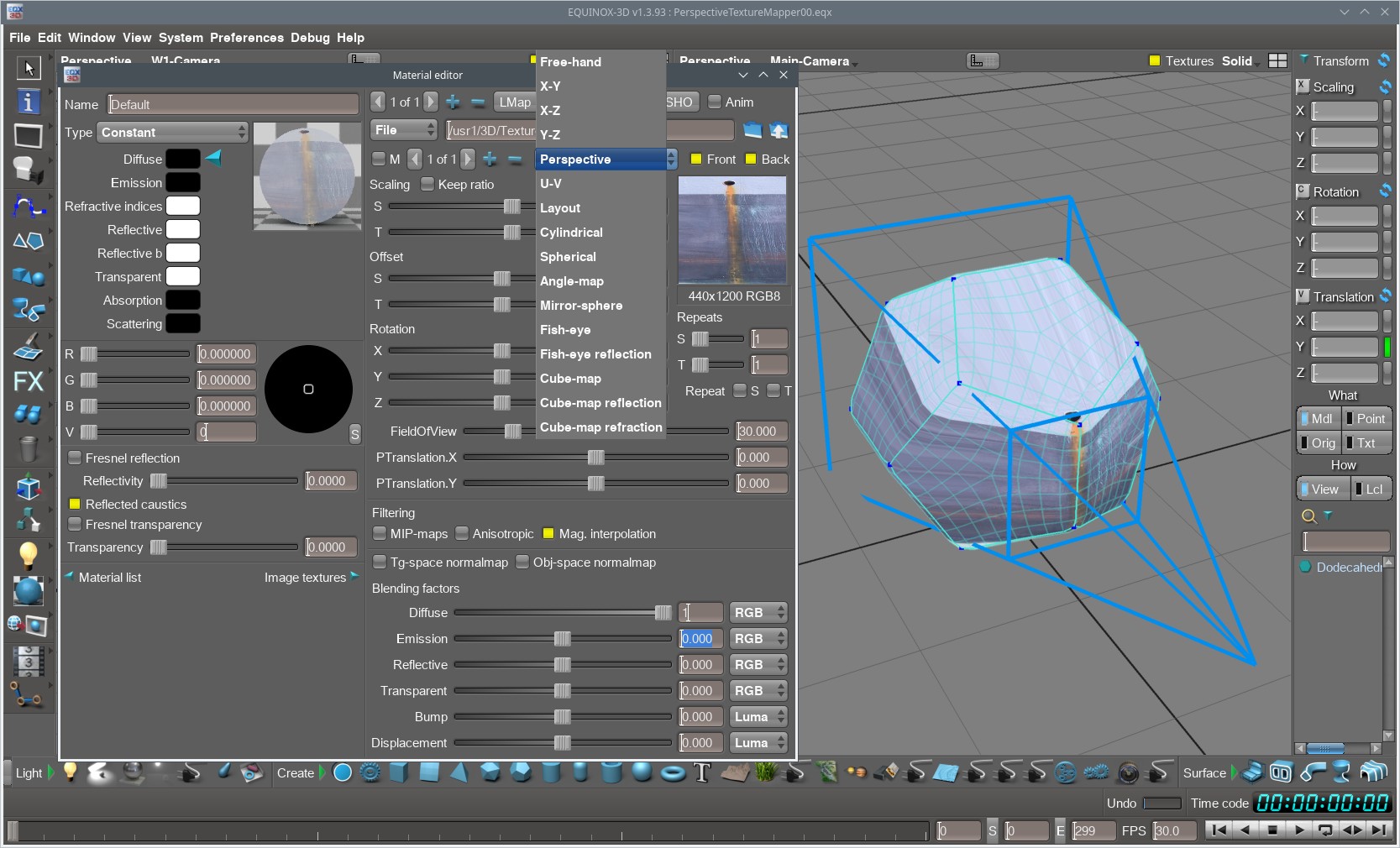This screenshot has height=848, width=1400.
Task: Click the white Reflective color swatch
Action: click(x=182, y=229)
